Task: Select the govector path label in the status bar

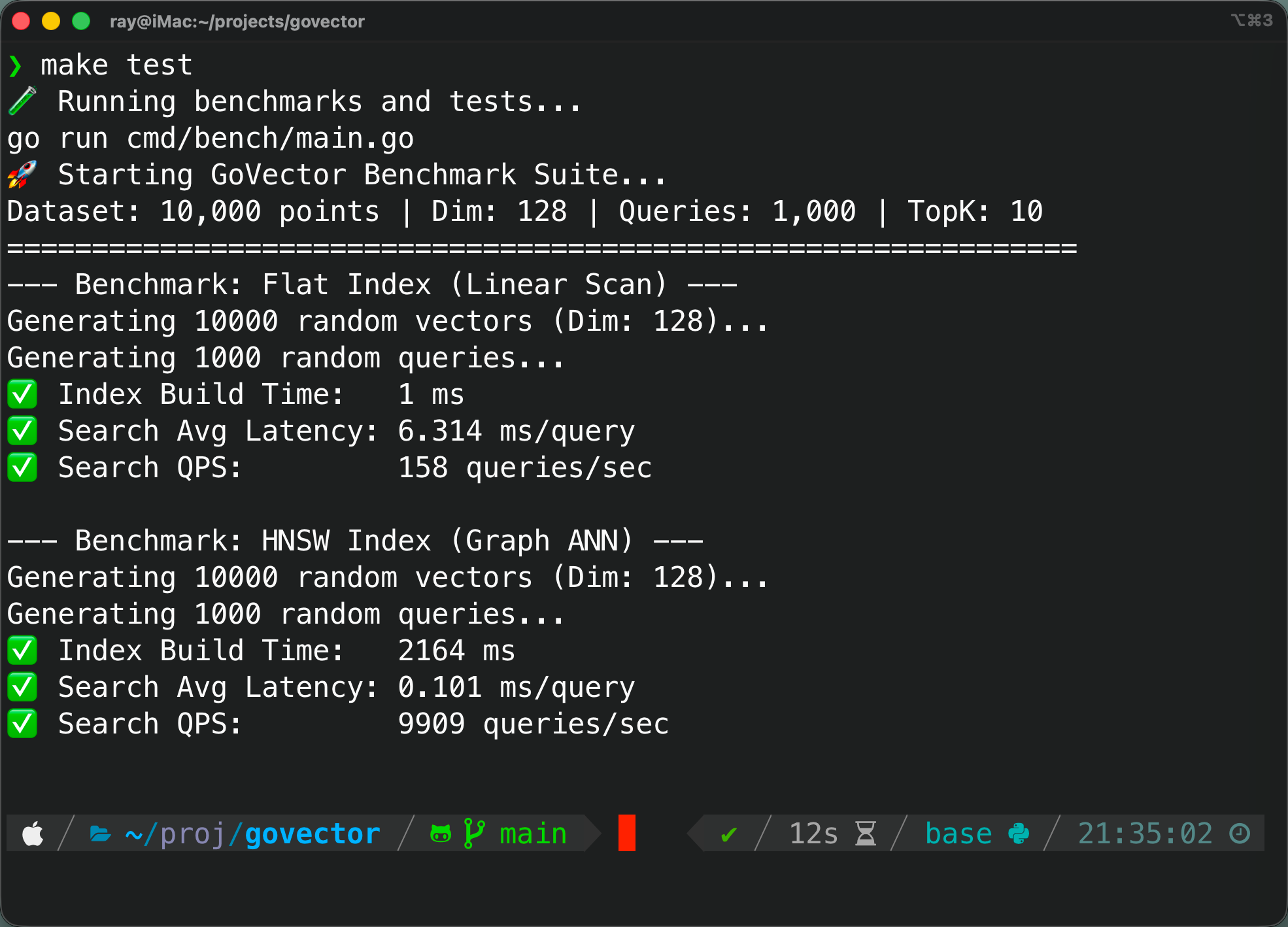Action: point(312,833)
